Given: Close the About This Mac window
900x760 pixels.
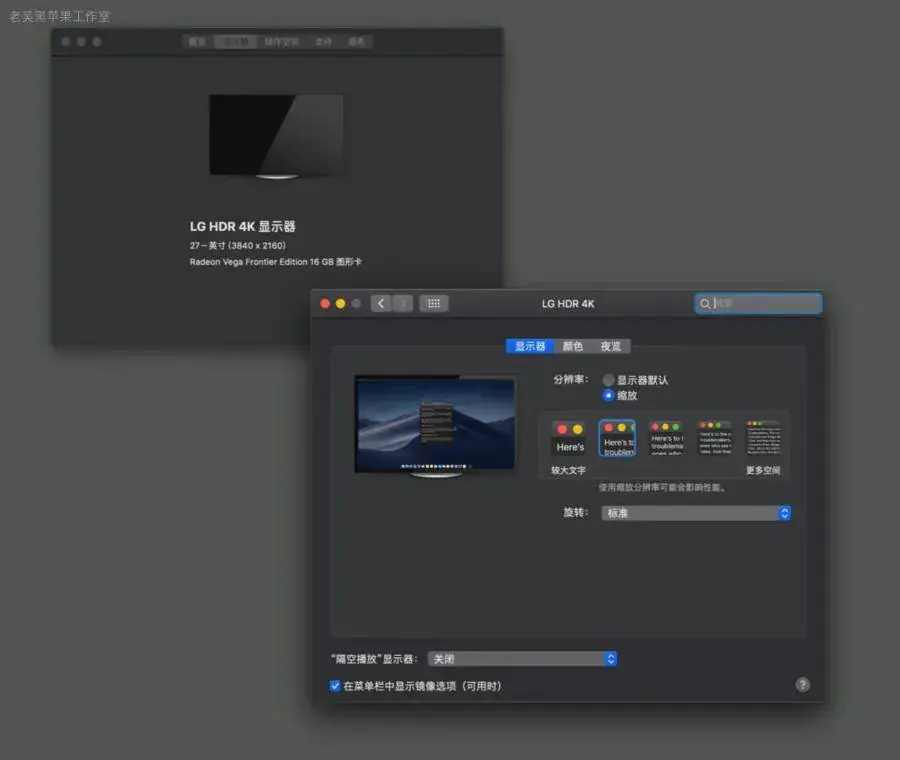Looking at the screenshot, I should click(x=66, y=41).
